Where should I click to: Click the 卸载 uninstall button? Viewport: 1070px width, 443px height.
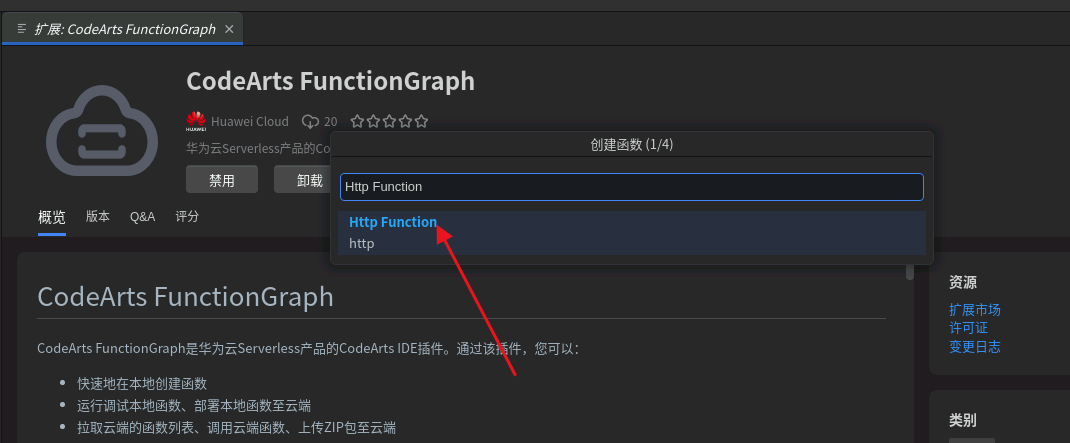click(310, 180)
